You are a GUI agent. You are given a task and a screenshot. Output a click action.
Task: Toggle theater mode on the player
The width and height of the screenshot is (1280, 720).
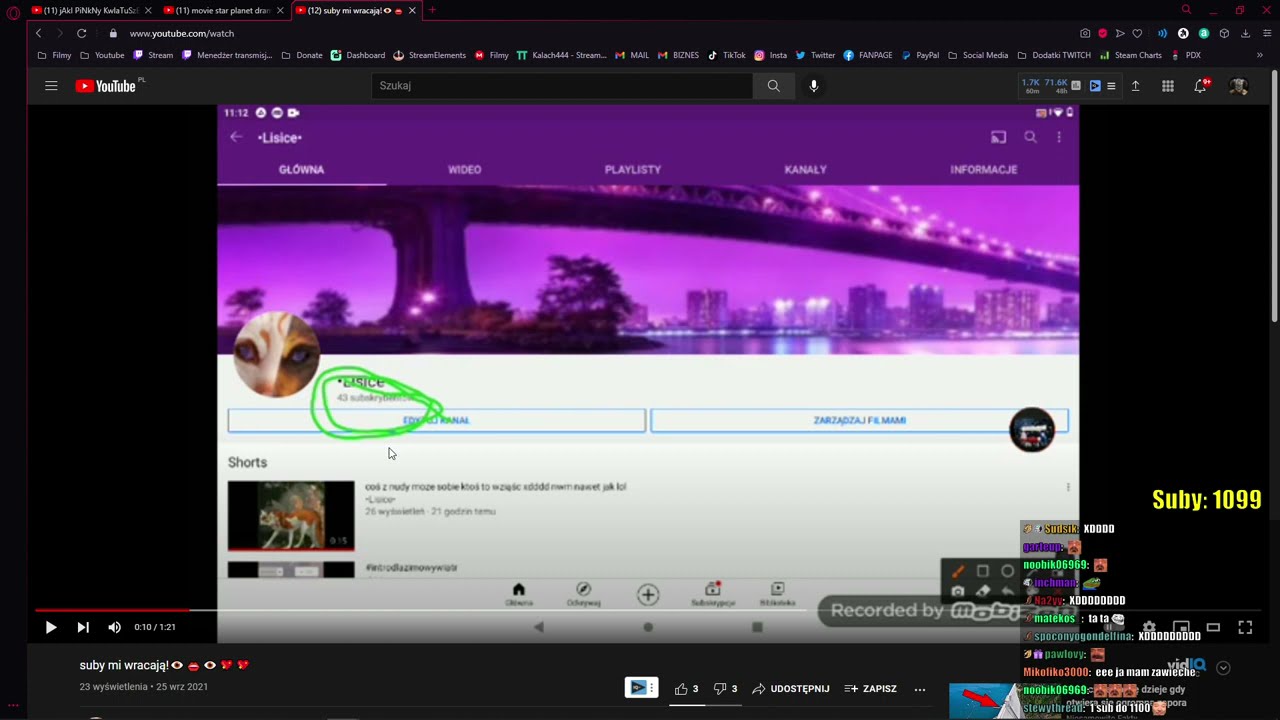pyautogui.click(x=1213, y=627)
